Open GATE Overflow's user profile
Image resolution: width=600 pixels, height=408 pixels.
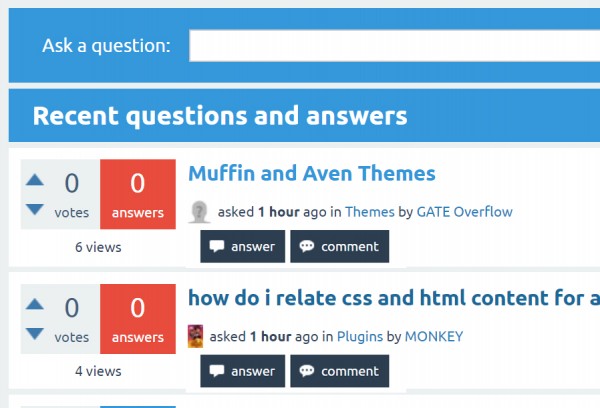[464, 212]
